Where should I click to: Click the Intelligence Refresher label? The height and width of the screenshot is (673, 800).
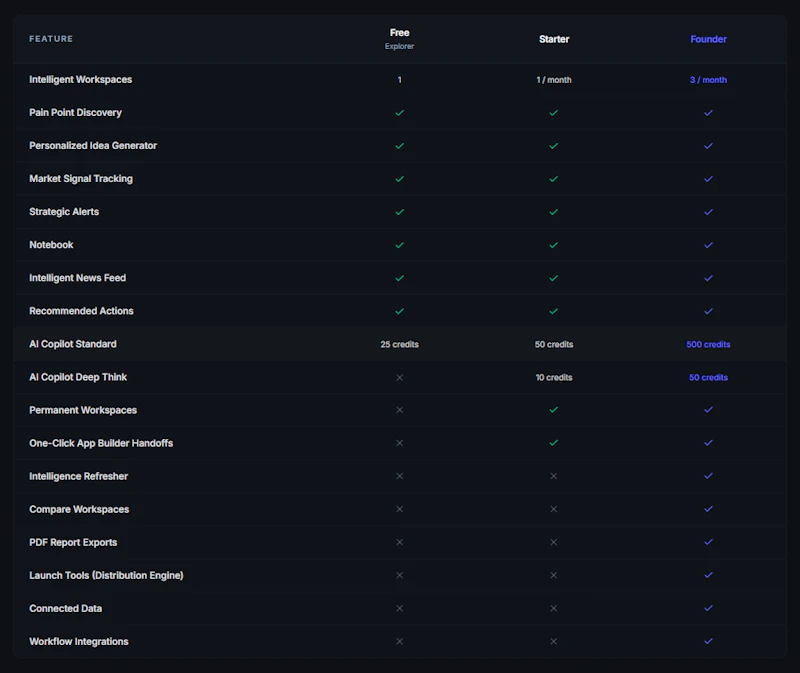pos(79,476)
